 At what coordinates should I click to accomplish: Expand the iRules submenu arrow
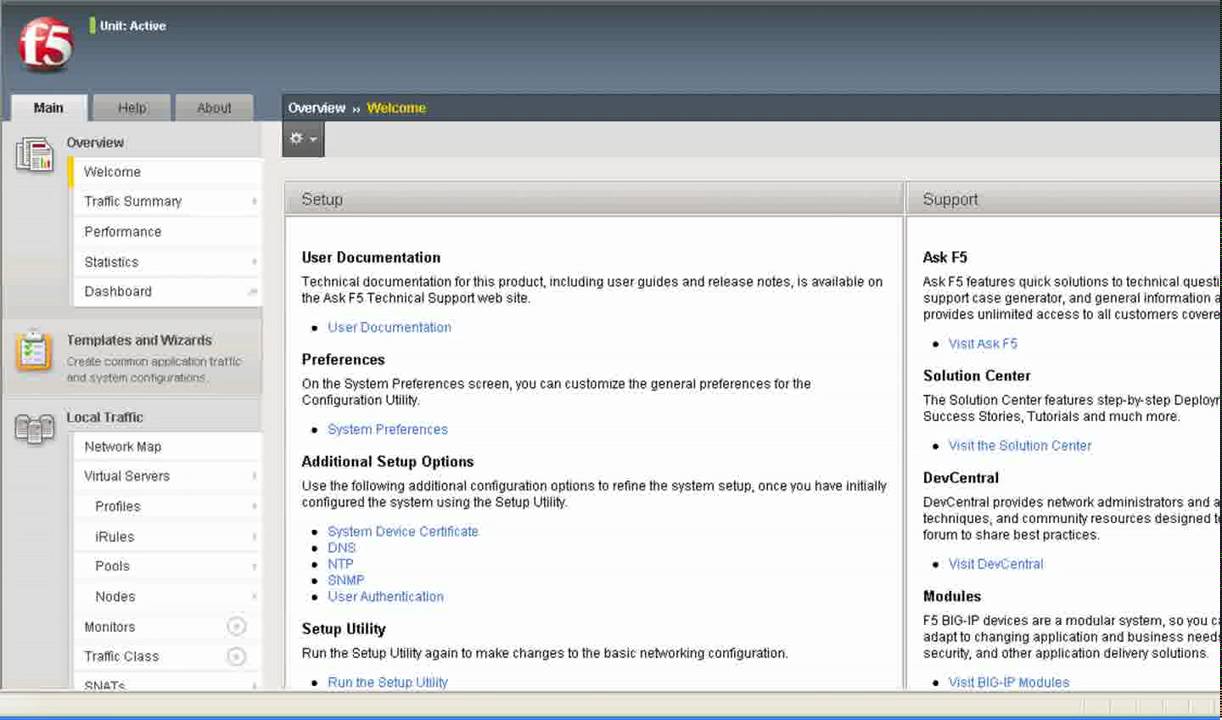pos(254,537)
